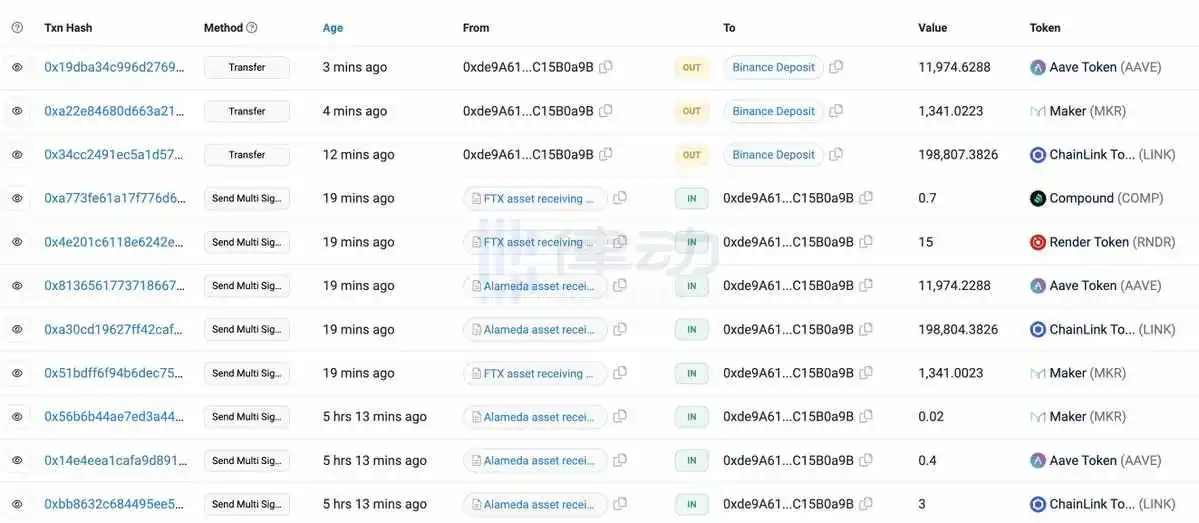This screenshot has width=1199, height=523.
Task: Toggle the eye preview for transaction 0xa773fe61a17f776d6
Action: pyautogui.click(x=17, y=198)
